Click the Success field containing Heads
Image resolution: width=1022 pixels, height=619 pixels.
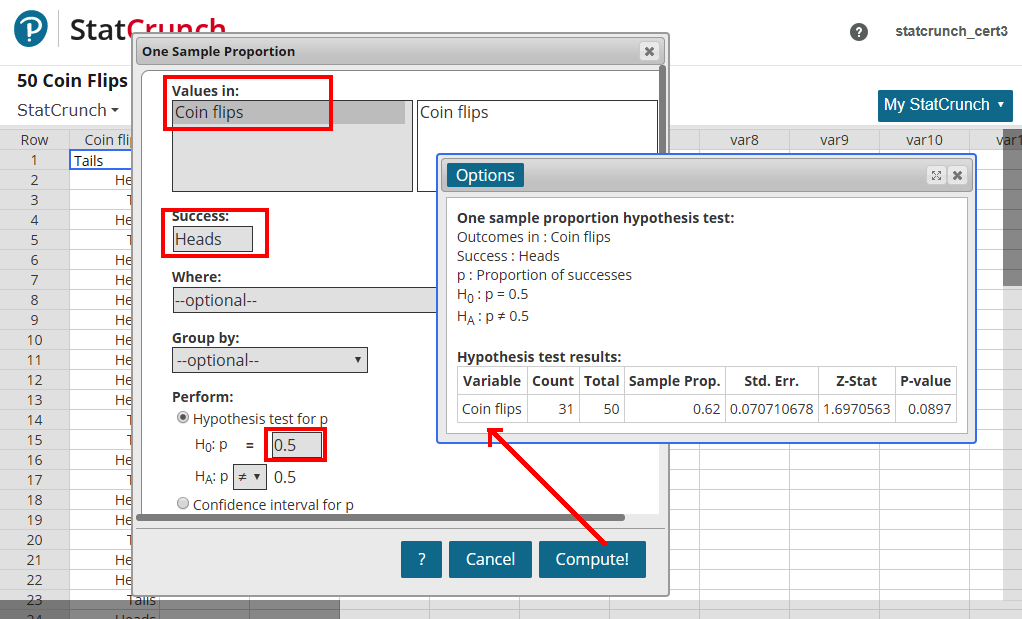tap(212, 239)
